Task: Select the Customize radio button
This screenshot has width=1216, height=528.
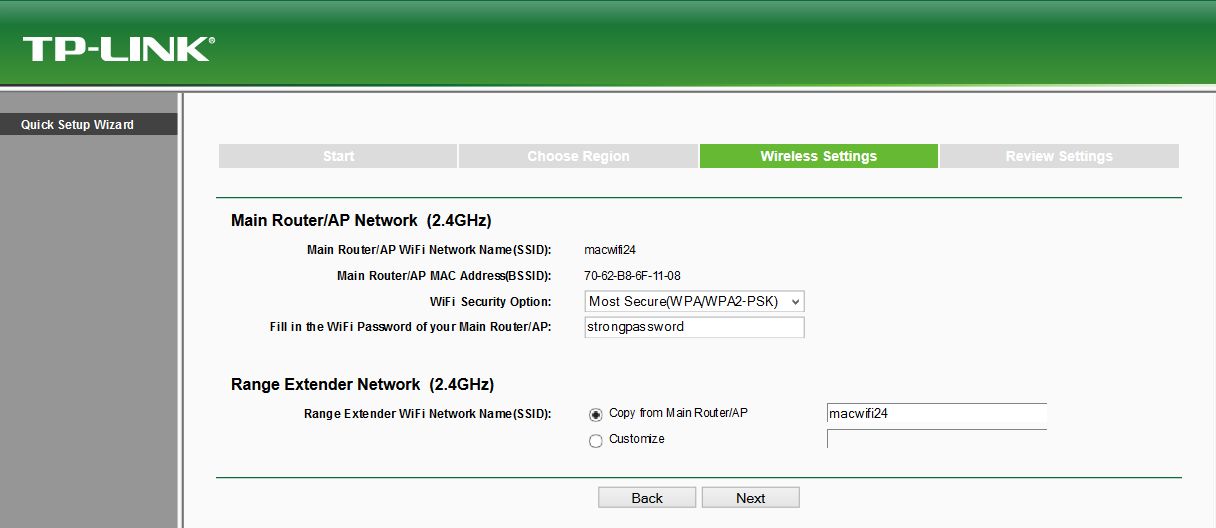Action: [x=596, y=440]
